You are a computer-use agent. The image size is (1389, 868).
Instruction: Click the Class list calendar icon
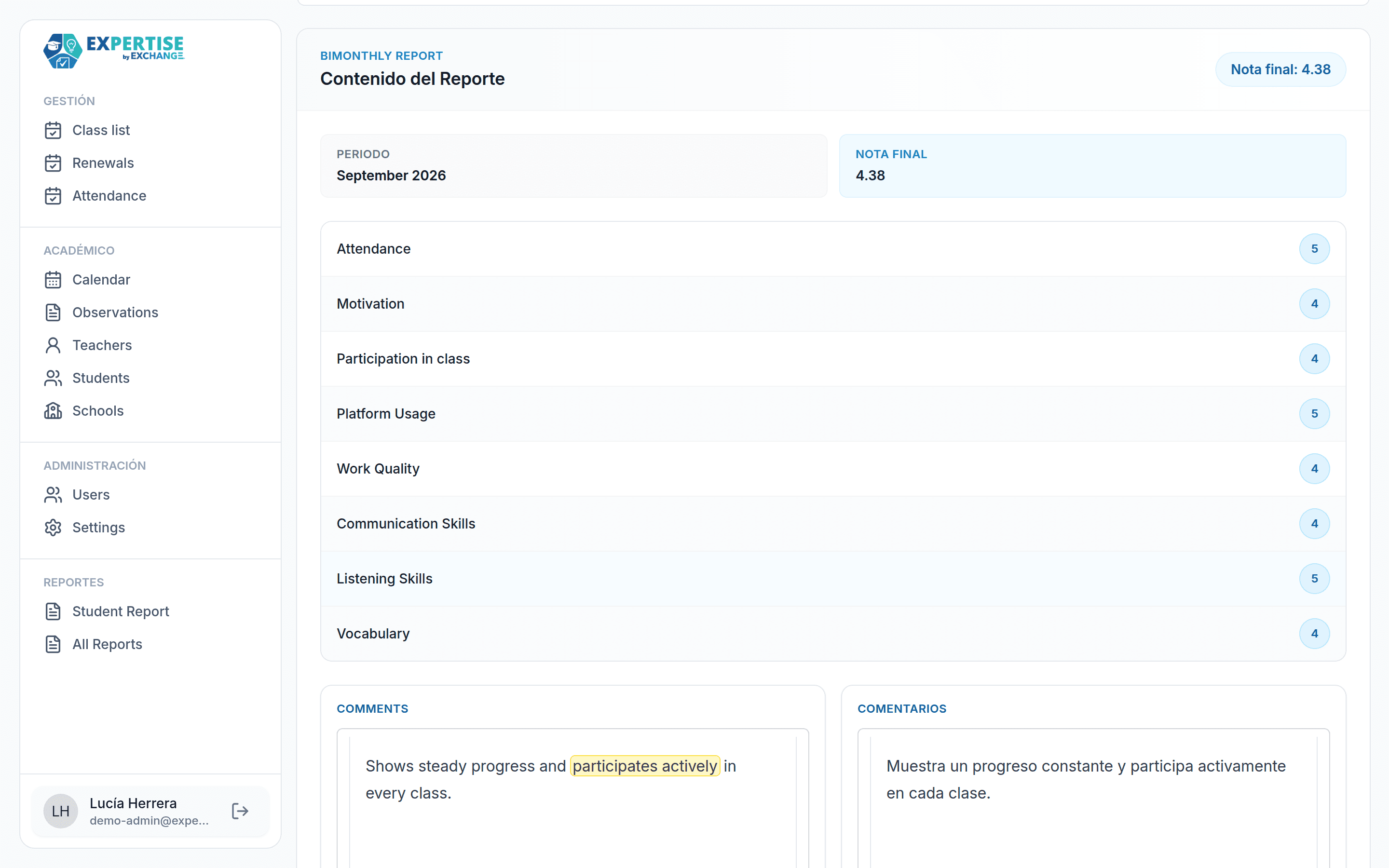point(53,130)
